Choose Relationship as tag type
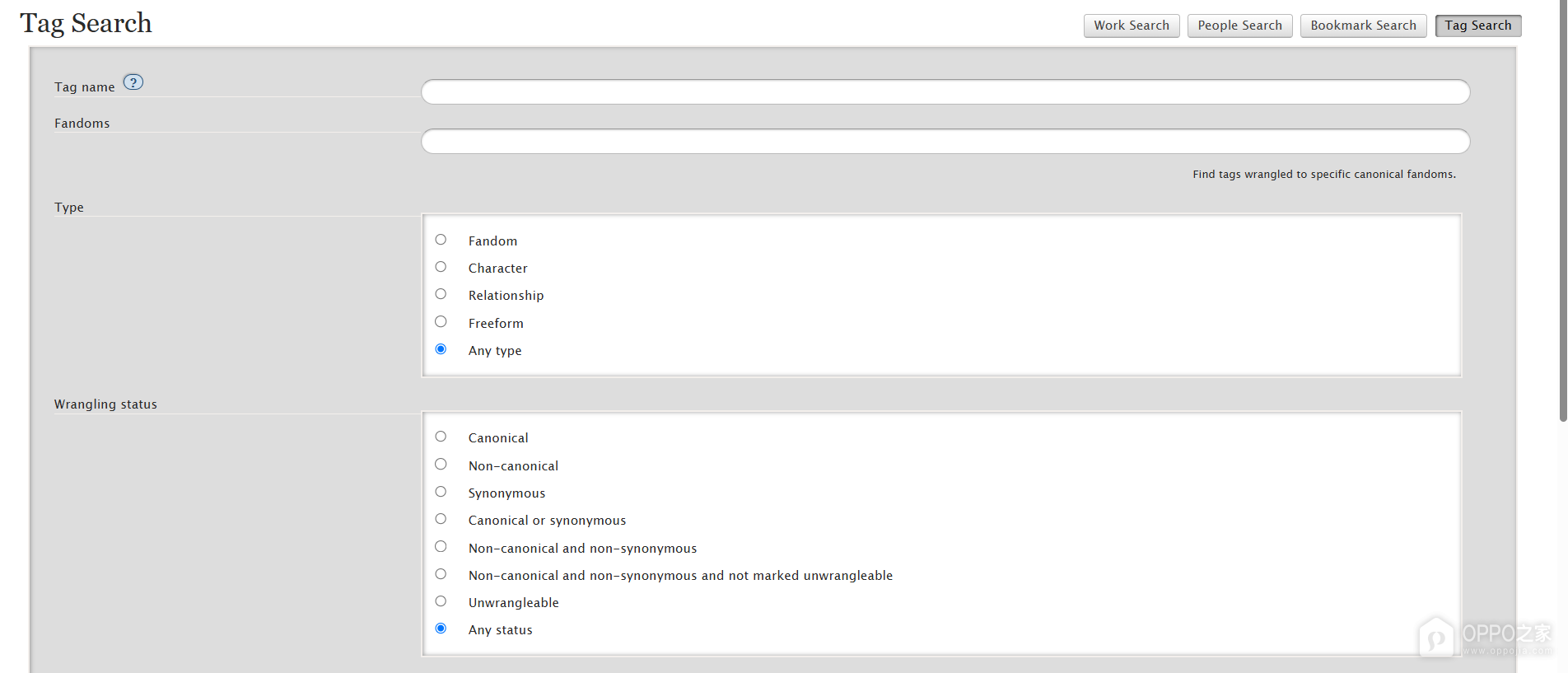 [x=441, y=294]
